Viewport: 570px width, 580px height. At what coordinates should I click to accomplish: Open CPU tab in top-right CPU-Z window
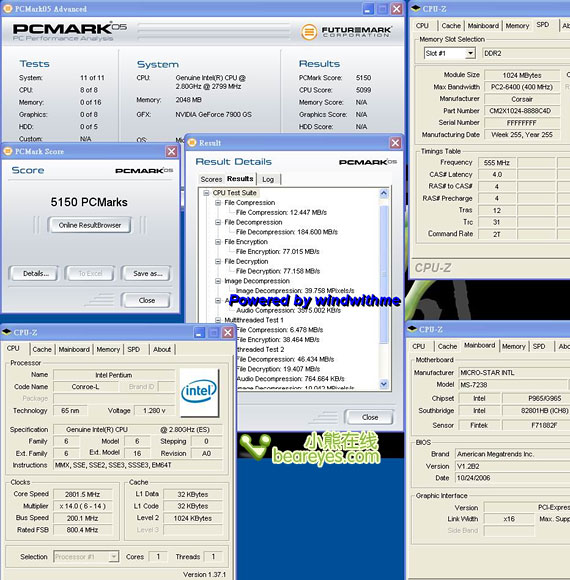[422, 26]
